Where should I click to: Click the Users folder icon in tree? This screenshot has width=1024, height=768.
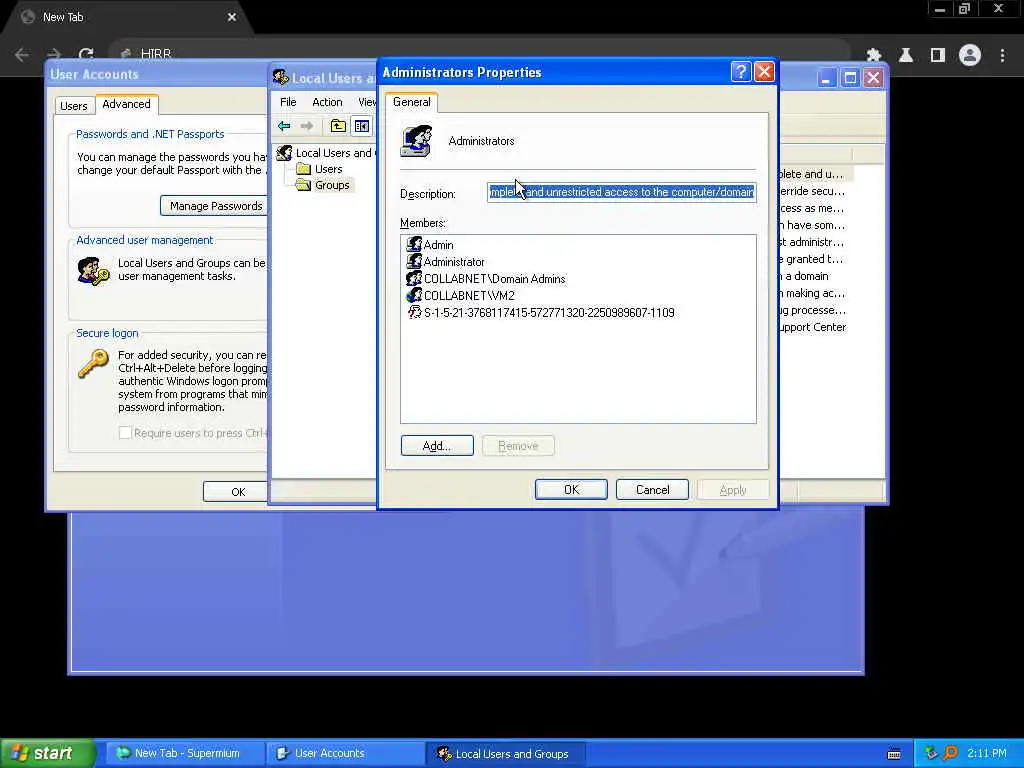click(303, 169)
